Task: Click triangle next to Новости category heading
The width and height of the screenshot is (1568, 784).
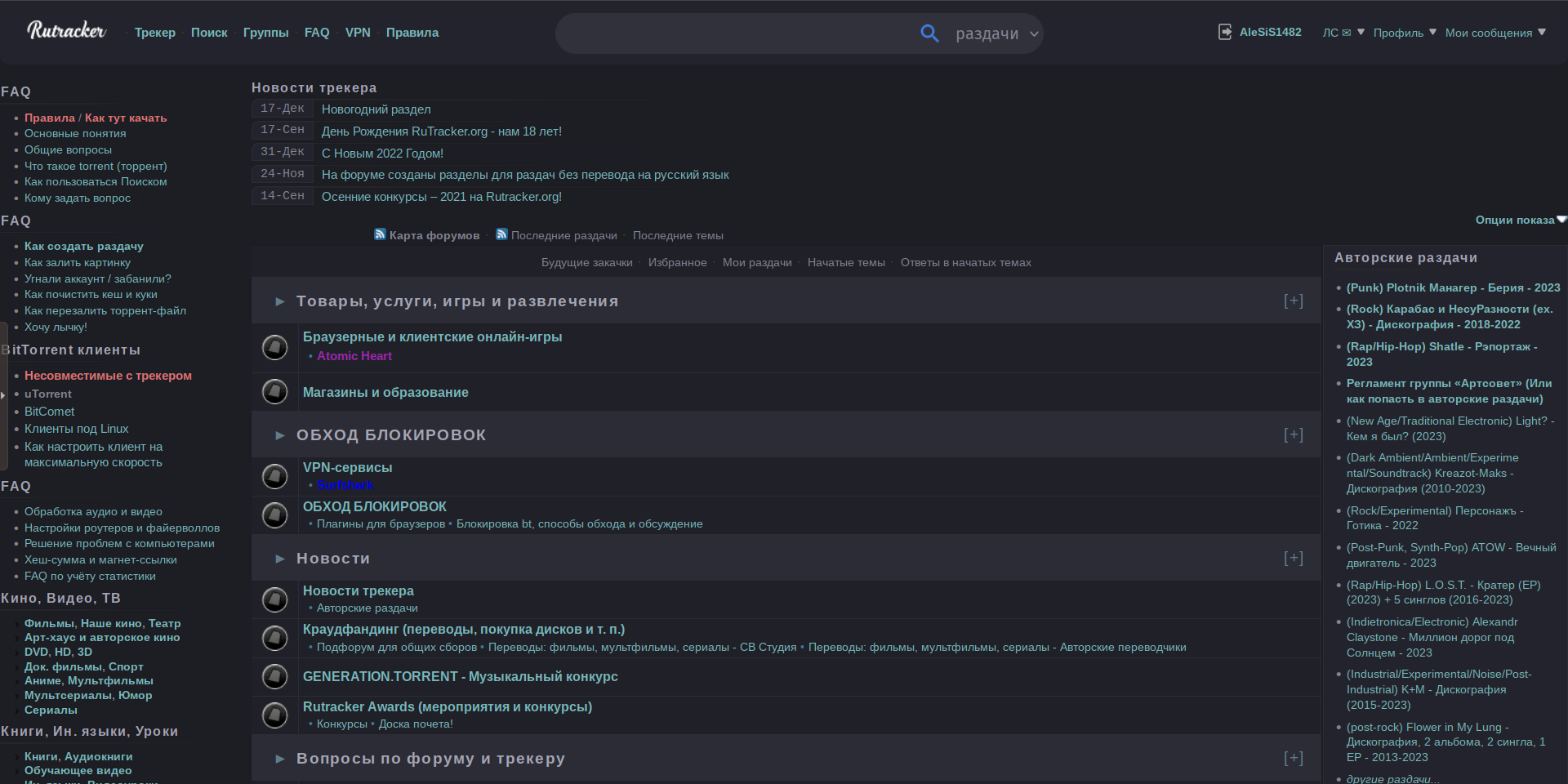Action: [280, 559]
